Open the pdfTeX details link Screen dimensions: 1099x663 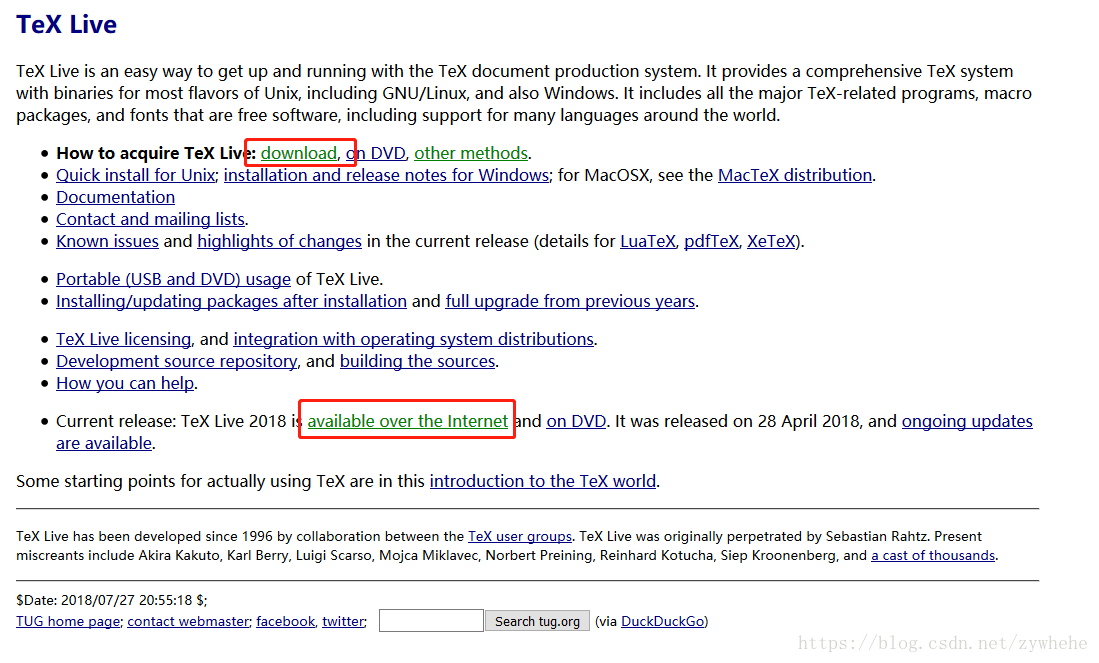pyautogui.click(x=711, y=241)
